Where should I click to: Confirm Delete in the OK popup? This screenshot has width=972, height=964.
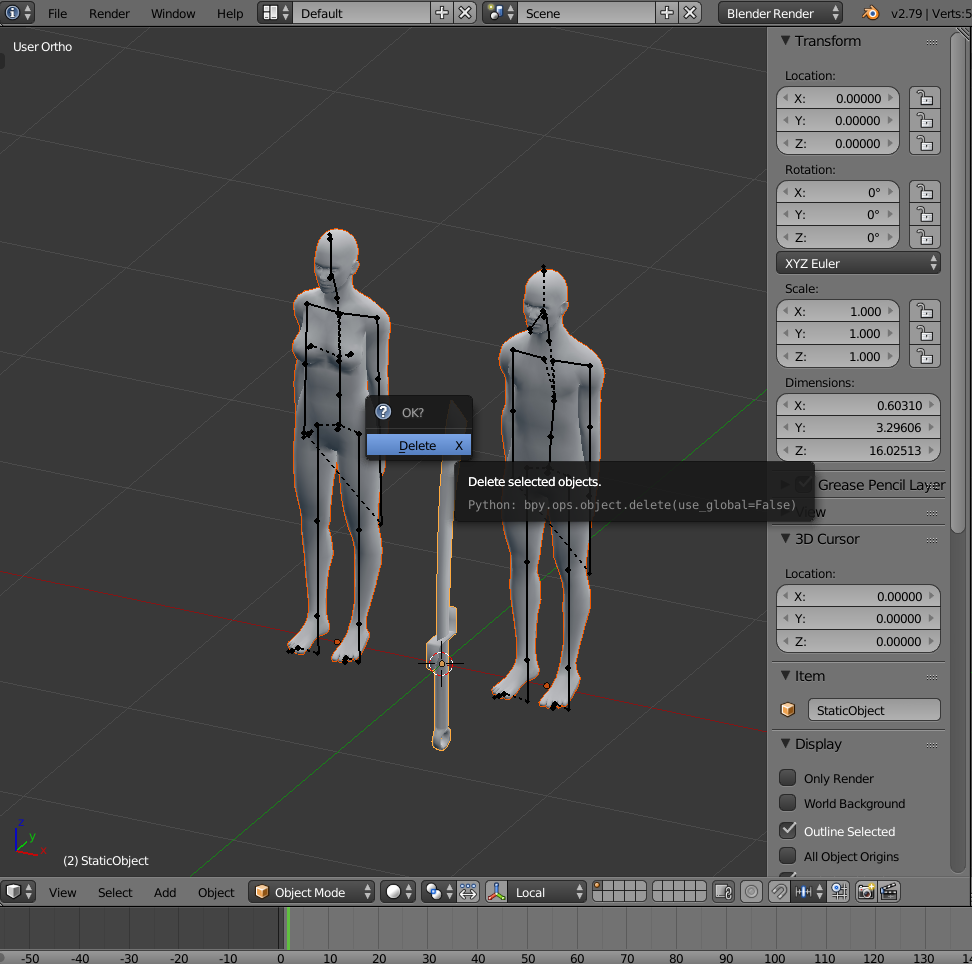pyautogui.click(x=418, y=445)
